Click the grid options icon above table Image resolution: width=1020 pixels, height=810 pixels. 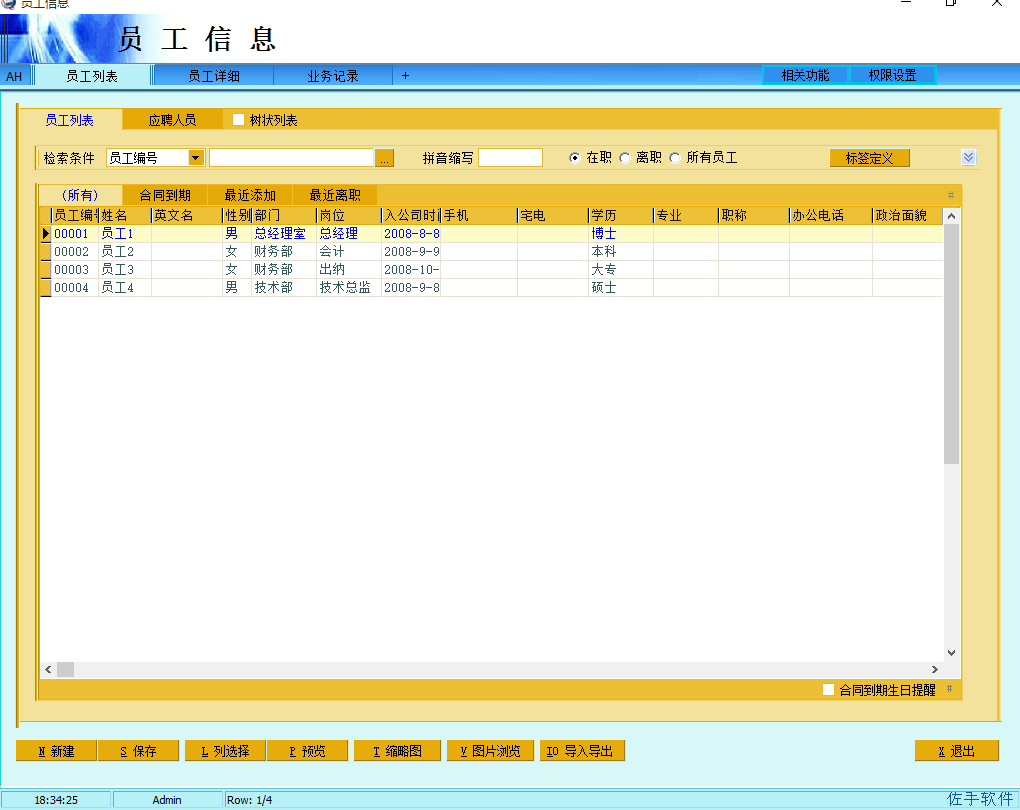click(950, 195)
